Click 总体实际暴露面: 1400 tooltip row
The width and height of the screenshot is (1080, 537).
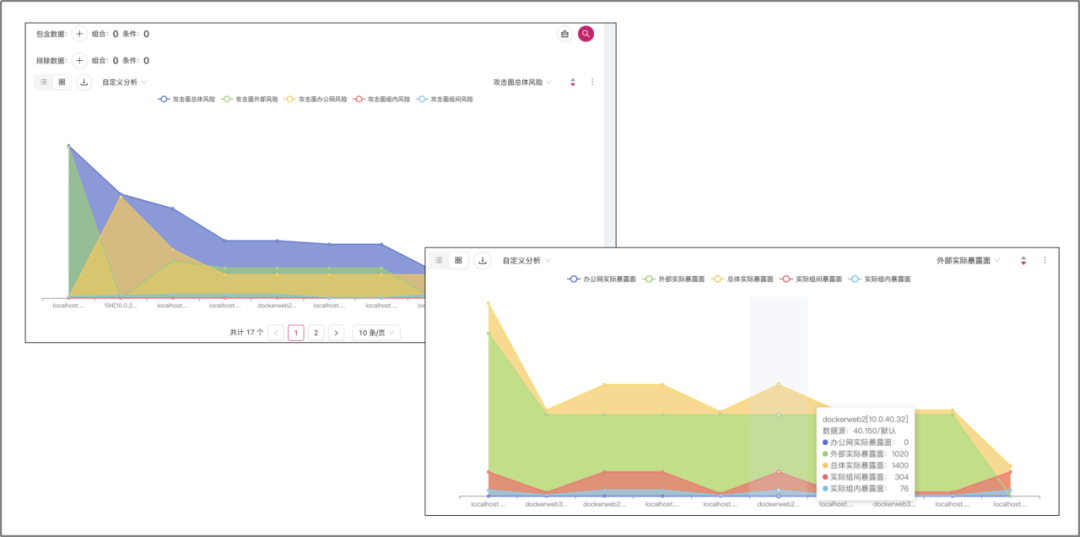[866, 465]
